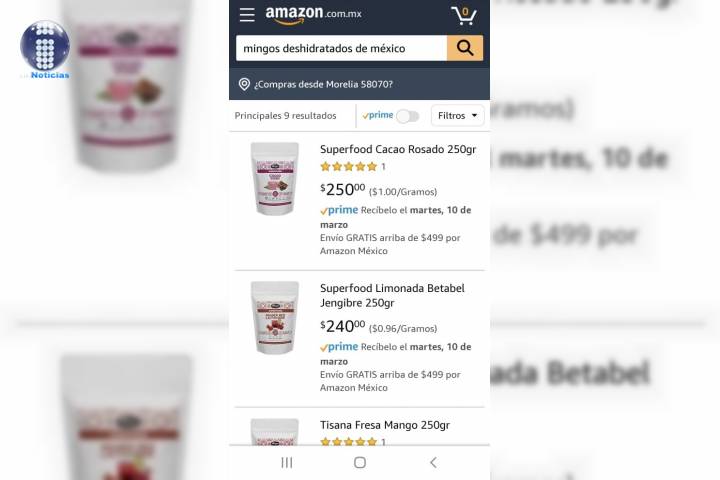Click the Noticias channel logo
Image resolution: width=720 pixels, height=480 pixels.
tap(45, 50)
